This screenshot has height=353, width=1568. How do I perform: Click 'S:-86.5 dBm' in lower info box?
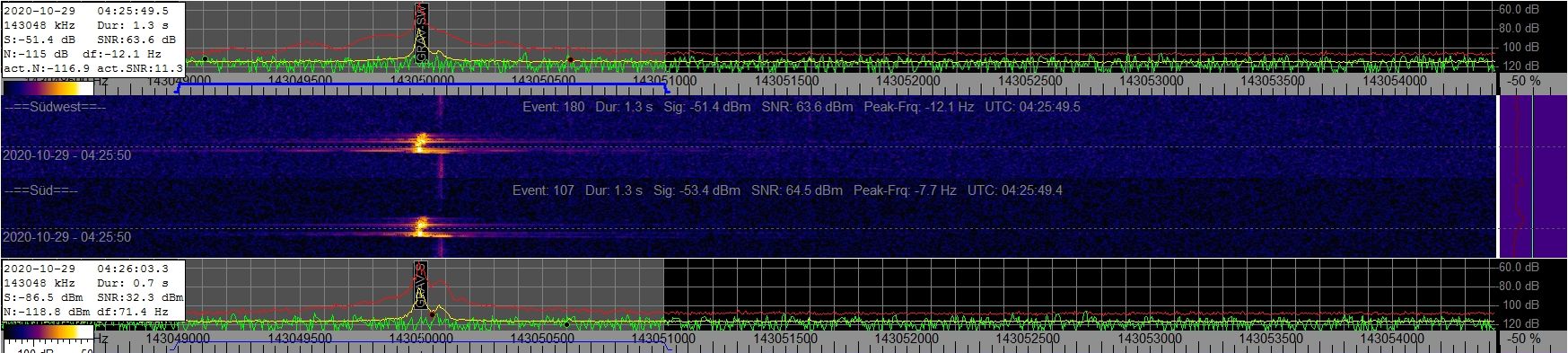click(43, 297)
